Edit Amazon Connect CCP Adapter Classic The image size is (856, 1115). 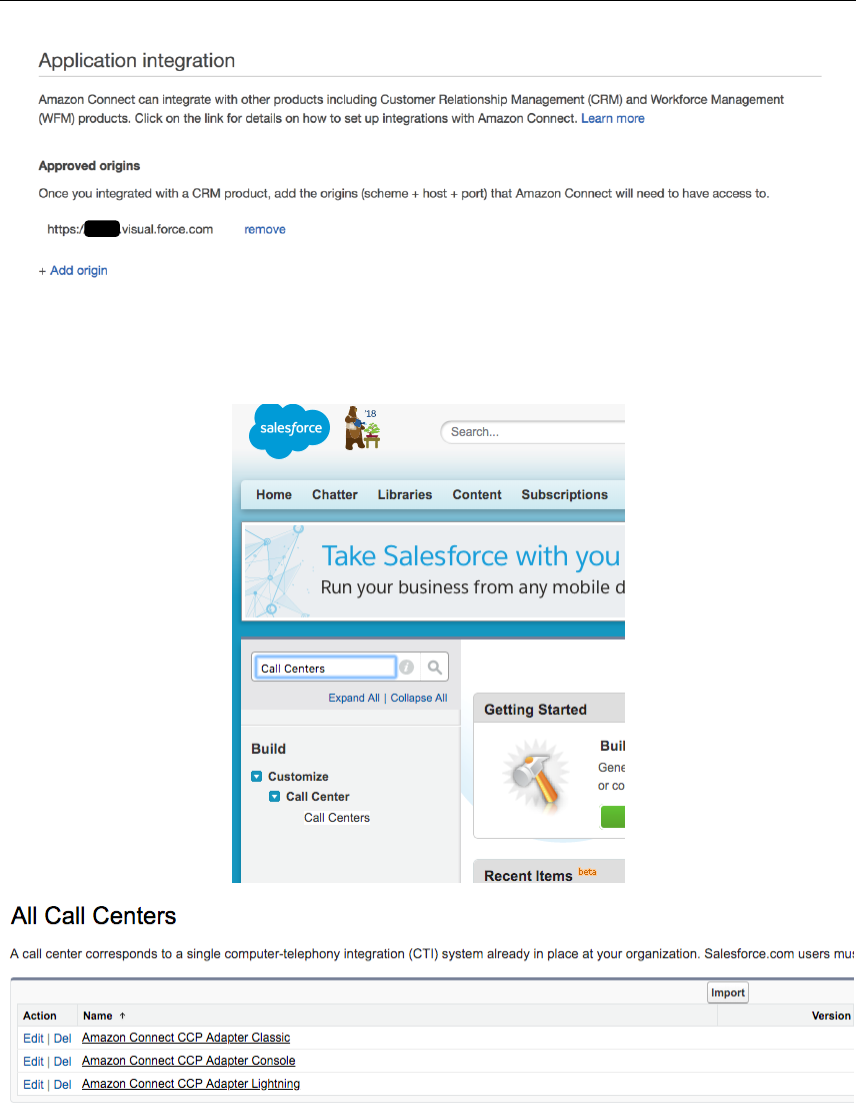point(33,1039)
